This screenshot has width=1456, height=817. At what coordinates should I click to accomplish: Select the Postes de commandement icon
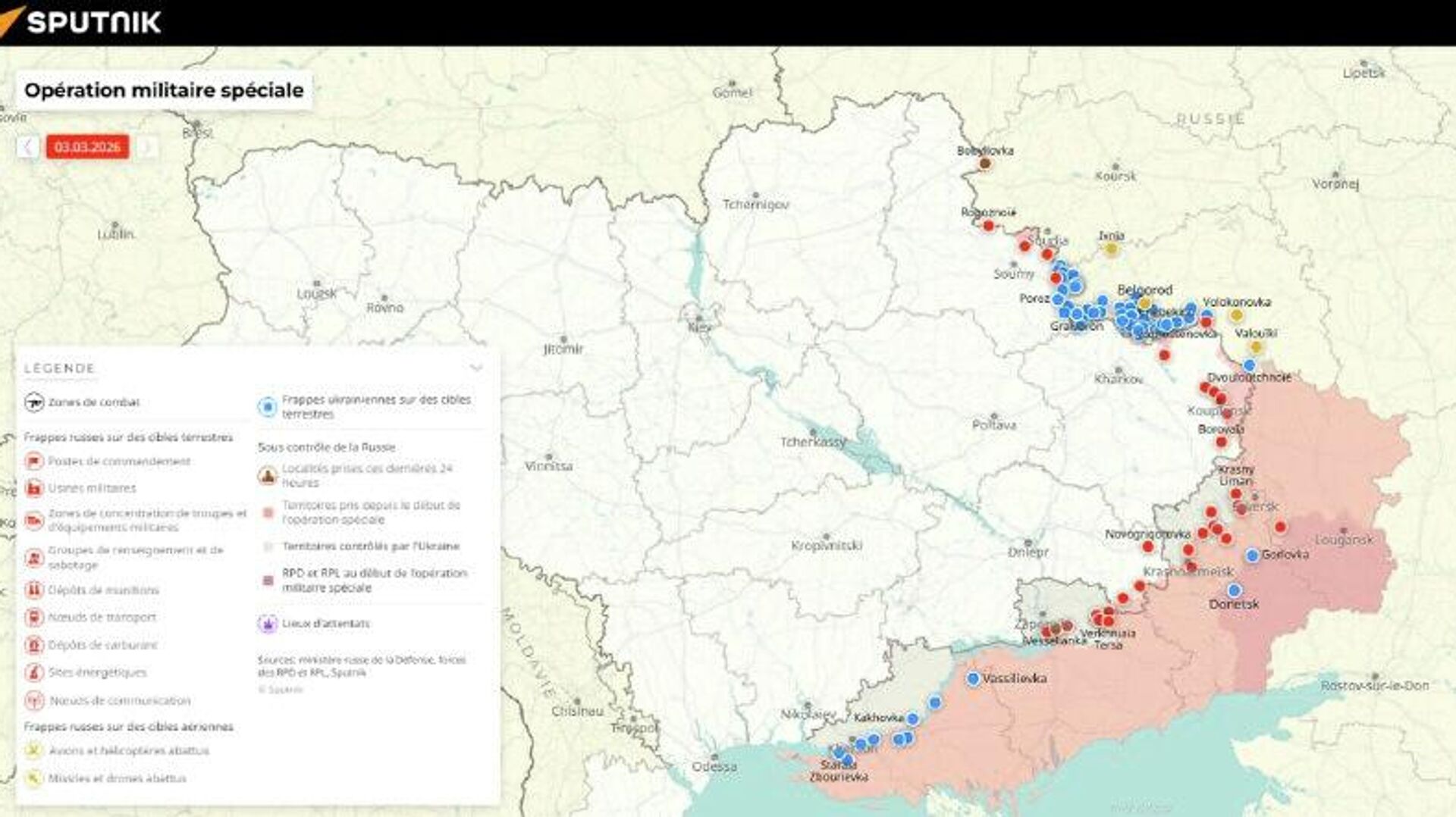pos(34,462)
